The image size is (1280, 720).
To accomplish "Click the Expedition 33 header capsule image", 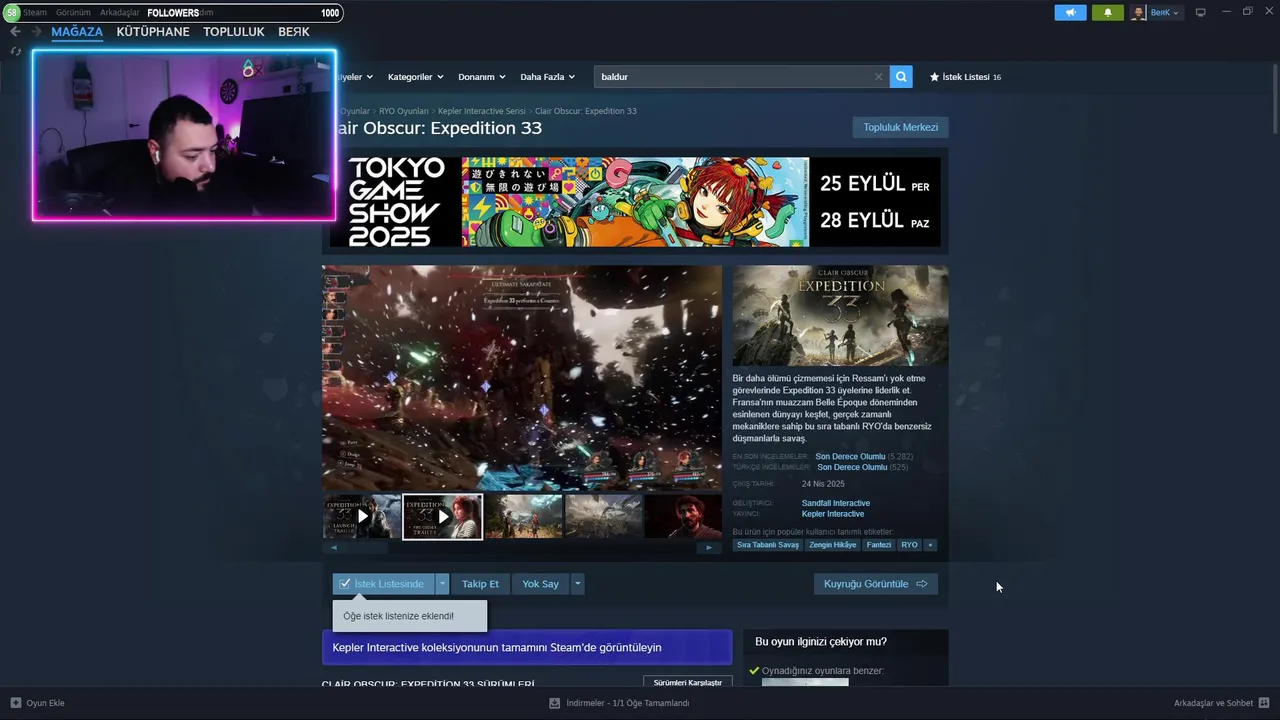I will tap(840, 315).
